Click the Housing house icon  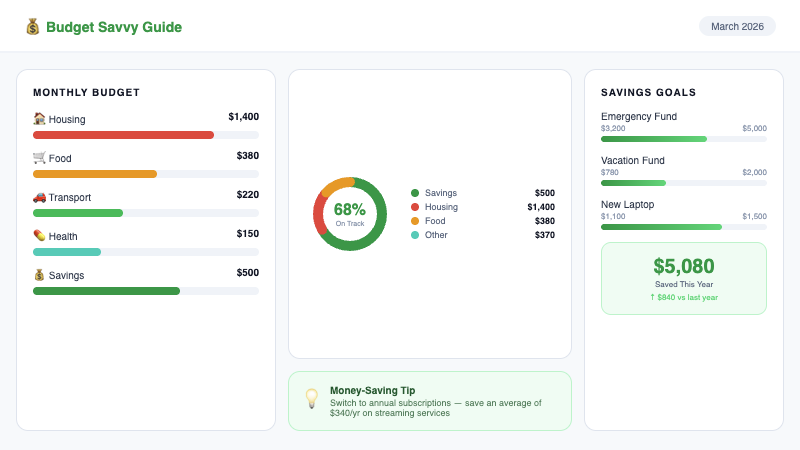click(39, 118)
